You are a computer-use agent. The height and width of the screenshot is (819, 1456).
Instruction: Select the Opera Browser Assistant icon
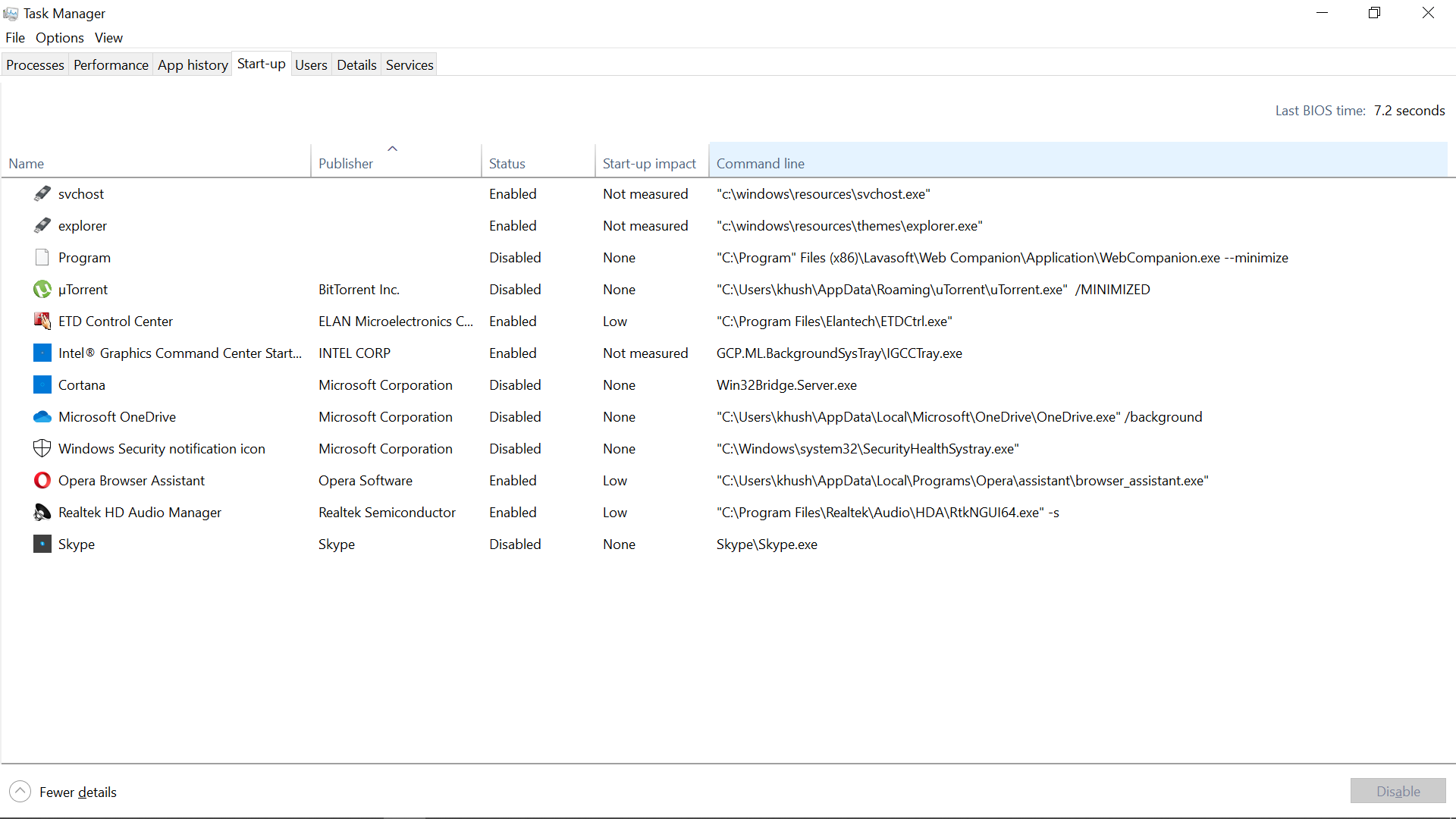click(x=42, y=480)
